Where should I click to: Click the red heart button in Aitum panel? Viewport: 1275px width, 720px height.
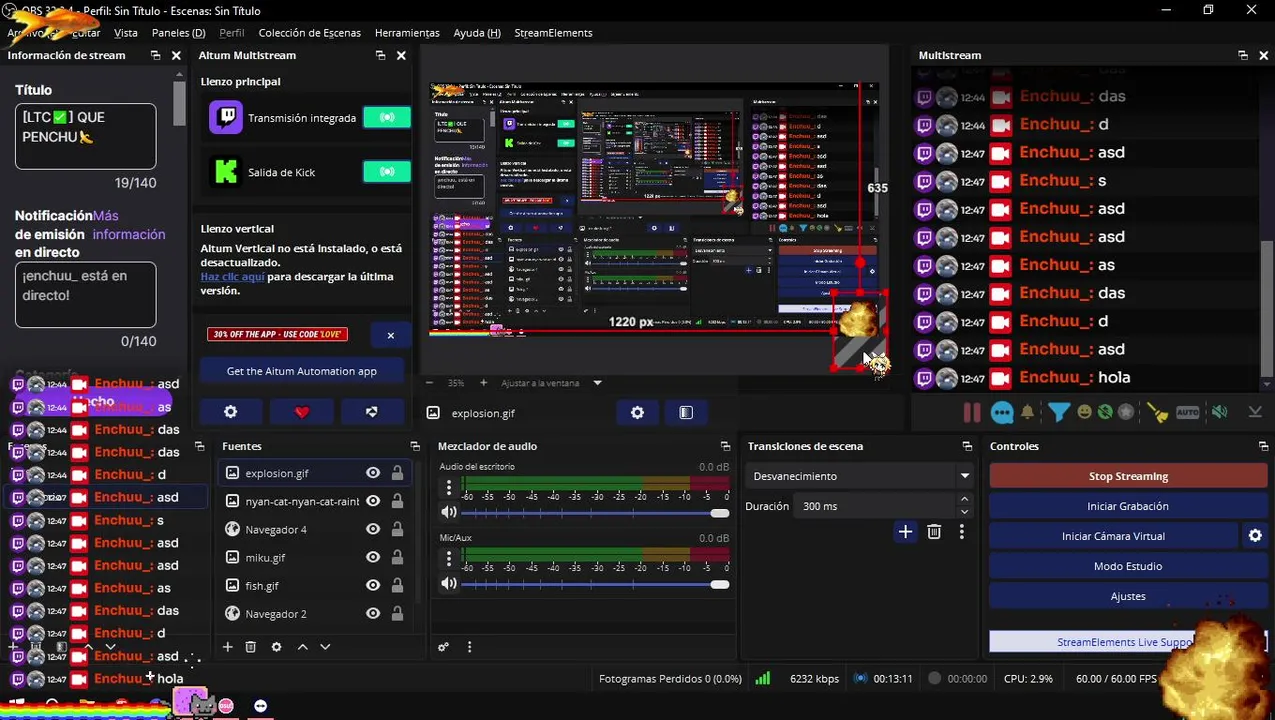pos(302,412)
